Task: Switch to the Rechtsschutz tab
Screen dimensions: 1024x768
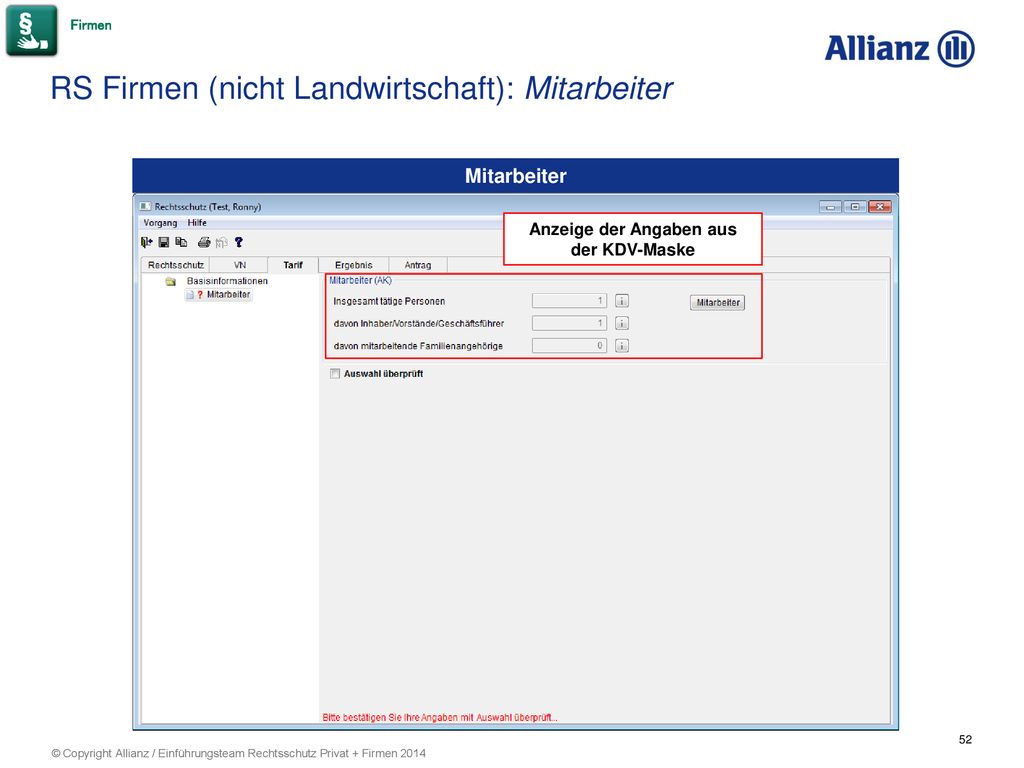Action: (x=176, y=265)
